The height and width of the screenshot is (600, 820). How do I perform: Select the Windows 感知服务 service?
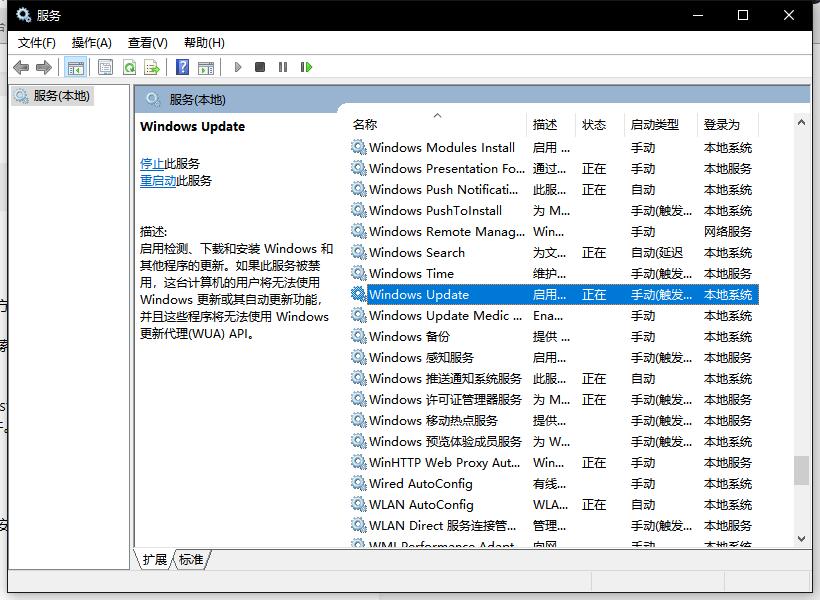click(554, 357)
